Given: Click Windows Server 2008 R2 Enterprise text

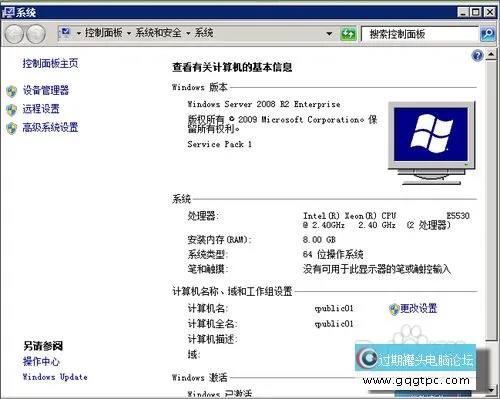Looking at the screenshot, I should click(264, 104).
